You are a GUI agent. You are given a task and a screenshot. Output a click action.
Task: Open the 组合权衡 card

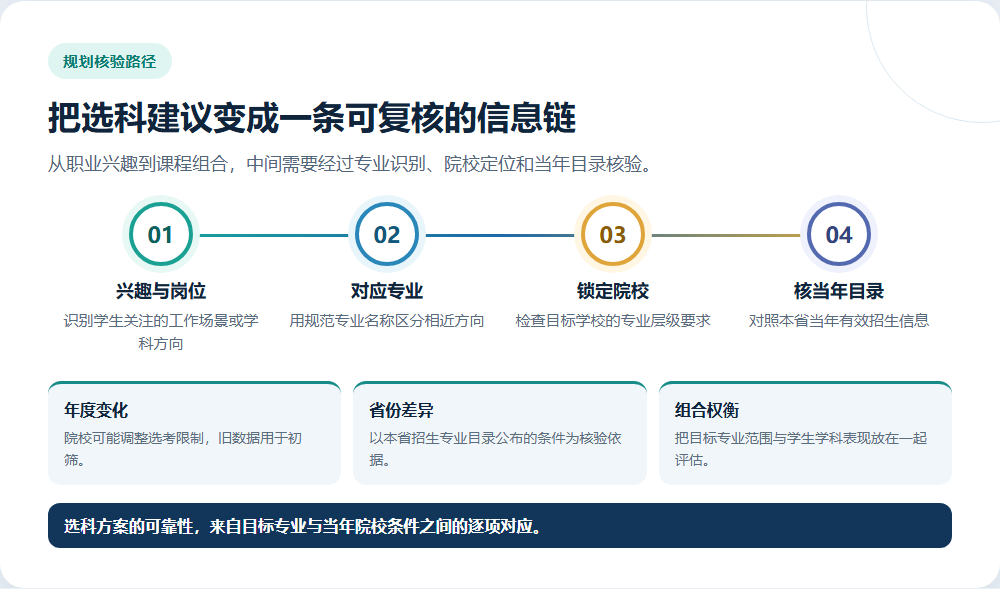[x=805, y=433]
